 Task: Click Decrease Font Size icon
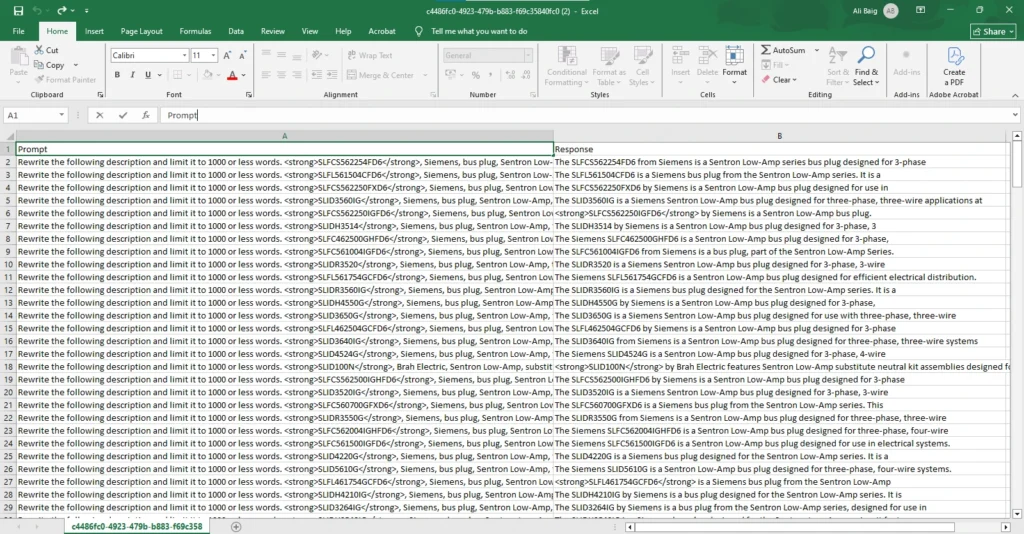click(242, 55)
